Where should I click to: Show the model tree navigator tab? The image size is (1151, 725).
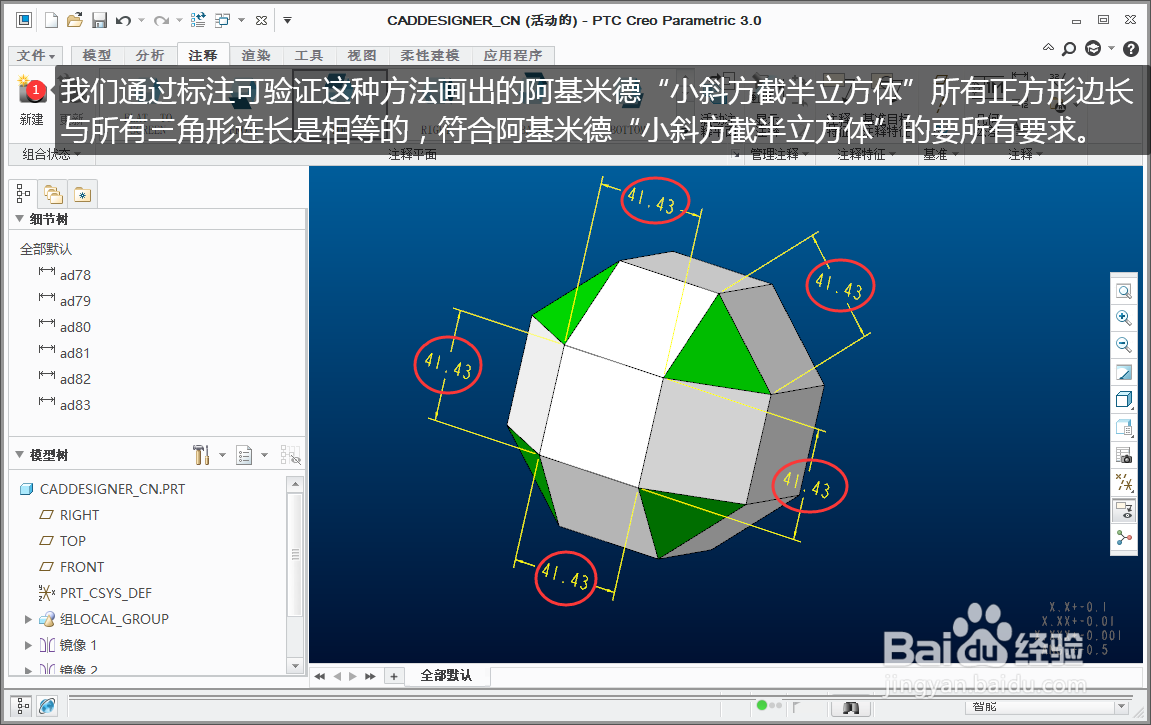point(23,194)
